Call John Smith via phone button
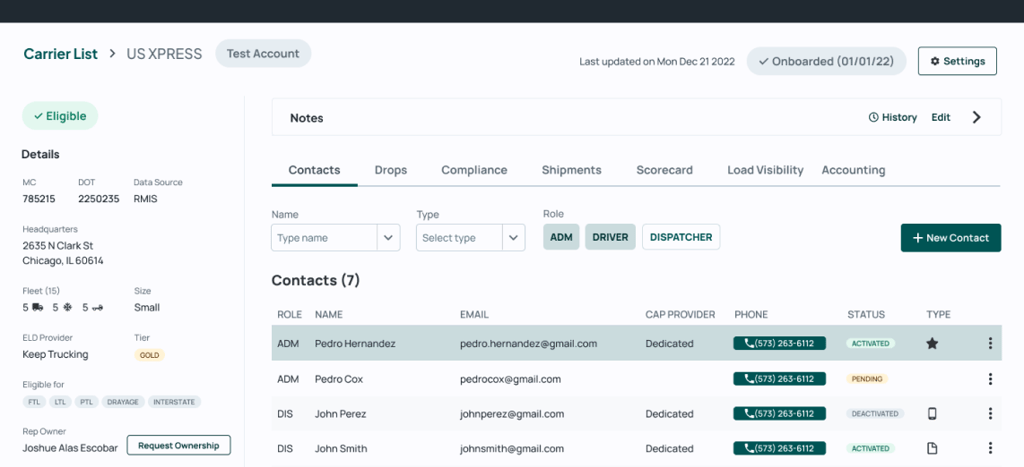 pos(780,448)
